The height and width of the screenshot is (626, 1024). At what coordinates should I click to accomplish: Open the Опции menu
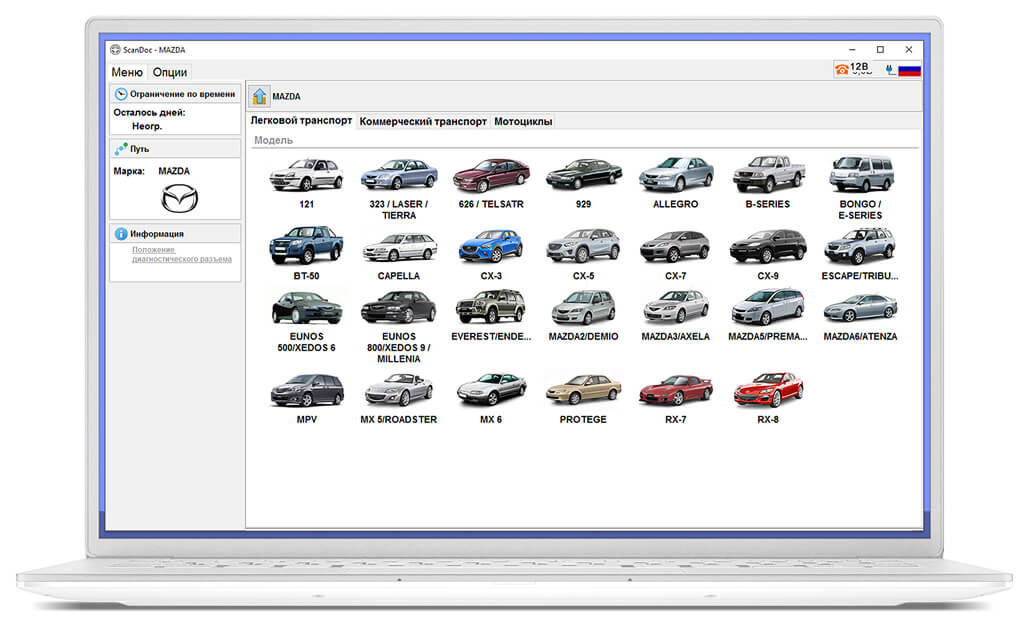(170, 72)
